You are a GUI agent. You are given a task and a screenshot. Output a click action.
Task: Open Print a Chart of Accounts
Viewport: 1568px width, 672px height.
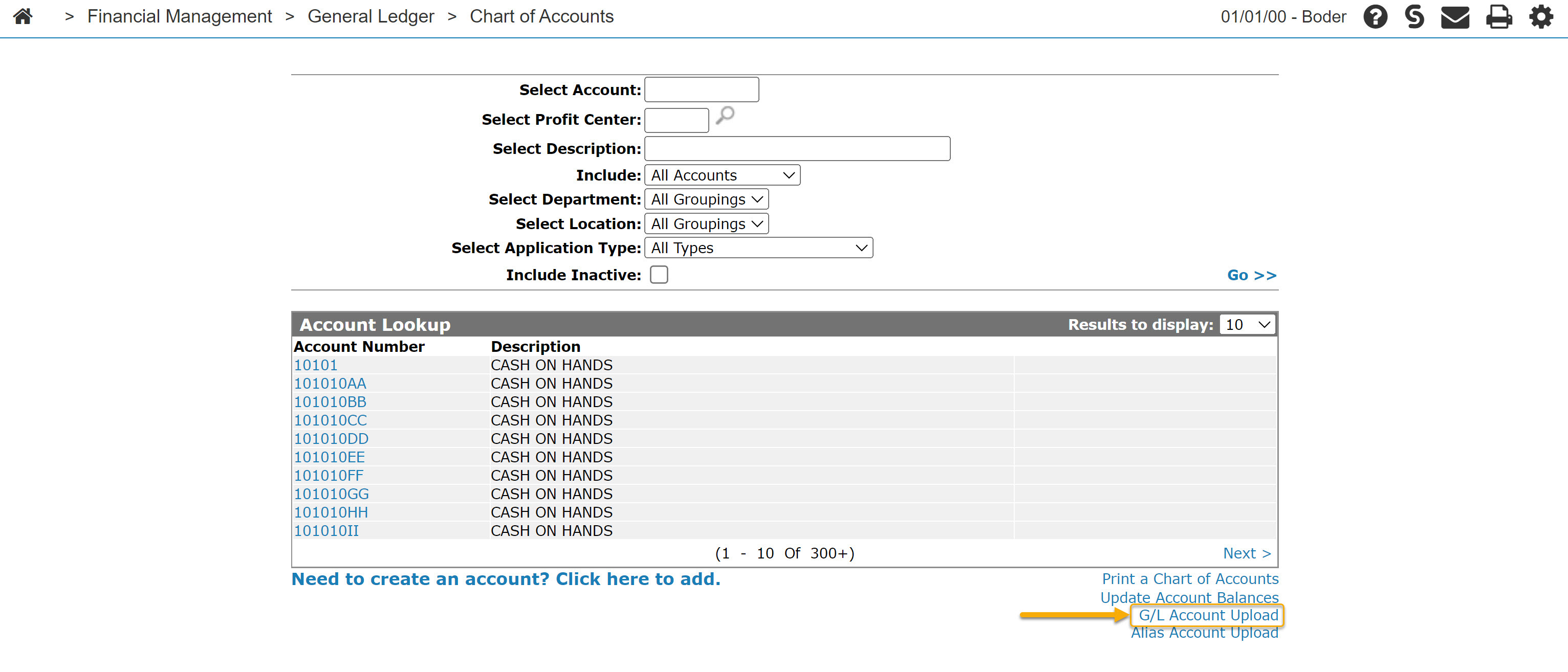1190,579
